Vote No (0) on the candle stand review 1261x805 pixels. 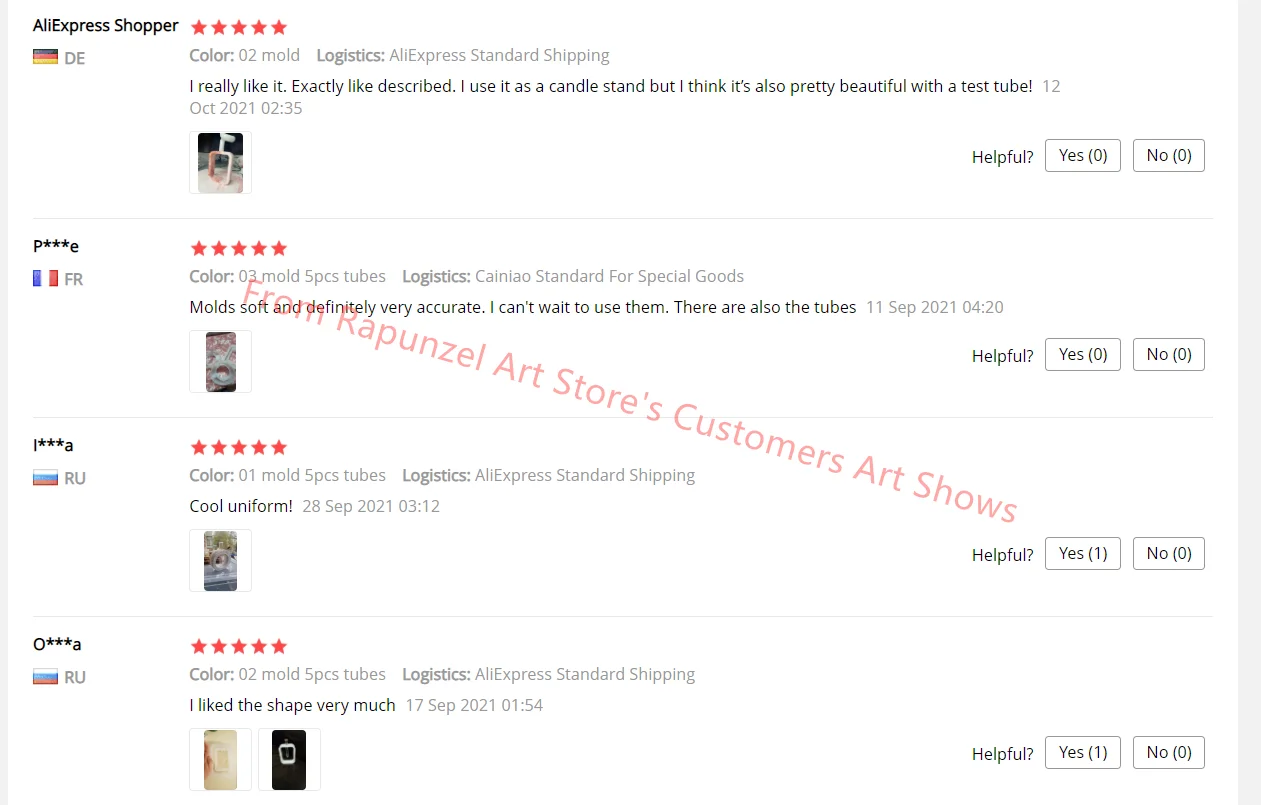click(x=1169, y=155)
